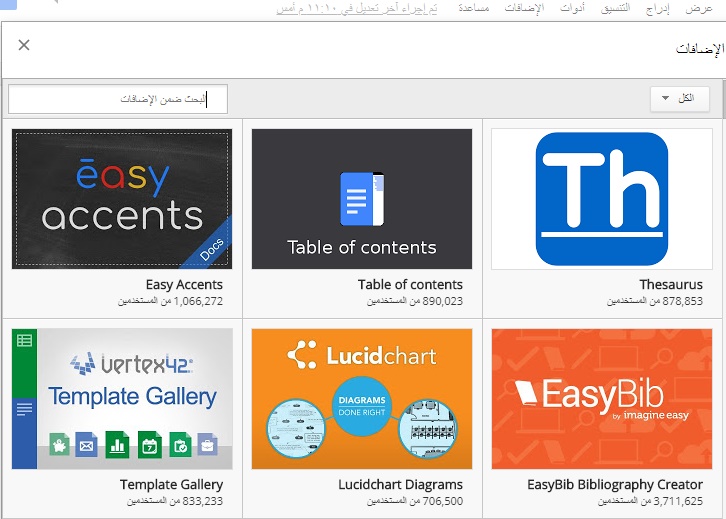Screen dimensions: 726x519
Task: Click the calendar template icon
Action: pyautogui.click(x=150, y=445)
